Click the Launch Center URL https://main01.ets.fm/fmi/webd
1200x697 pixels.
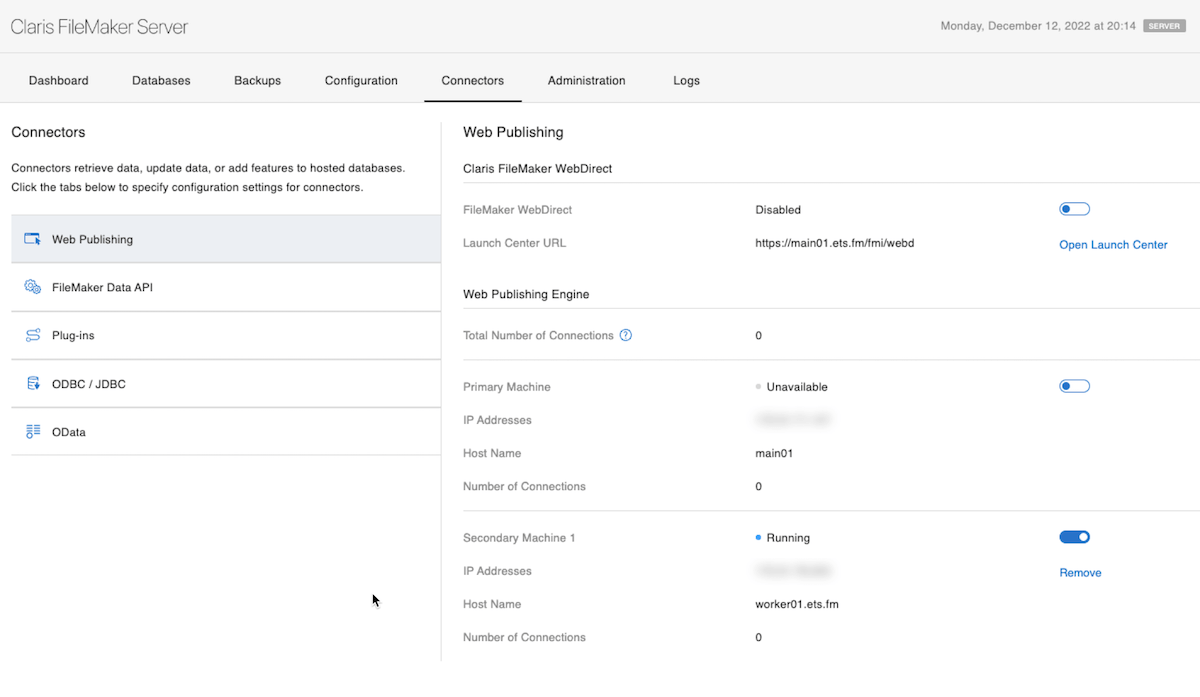tap(835, 243)
